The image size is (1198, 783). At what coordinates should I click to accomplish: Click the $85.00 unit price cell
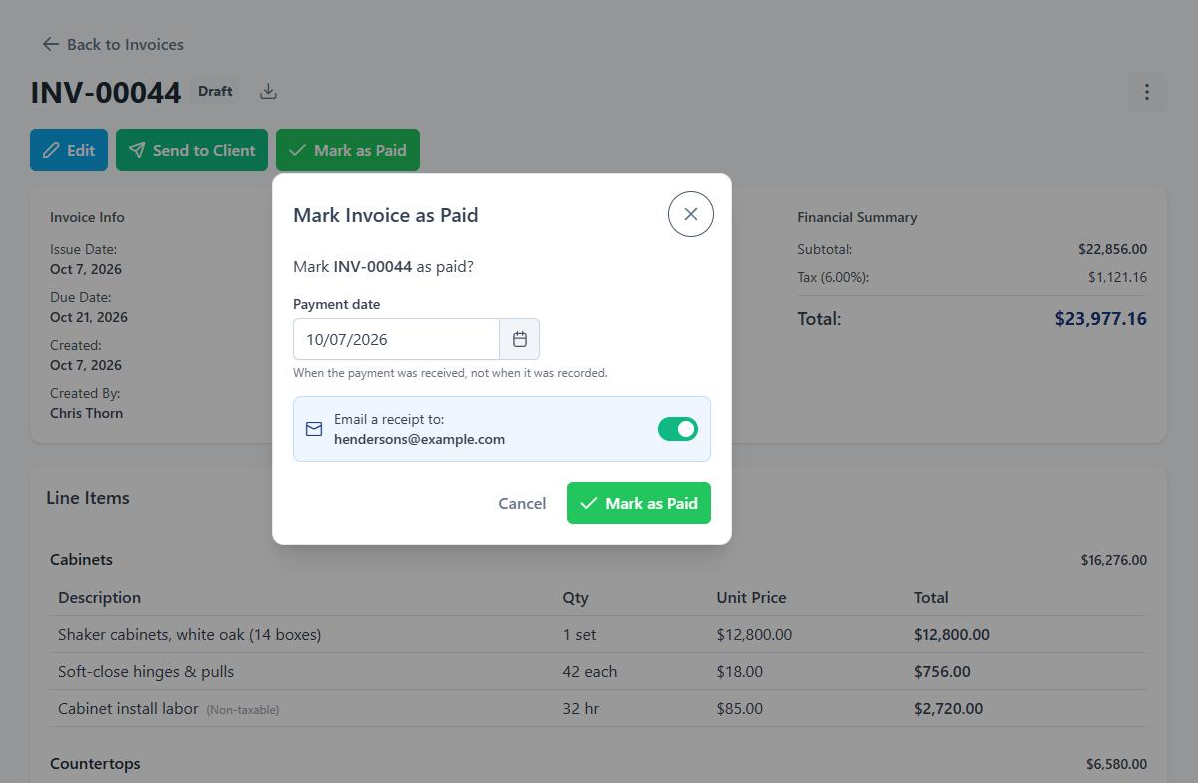740,709
